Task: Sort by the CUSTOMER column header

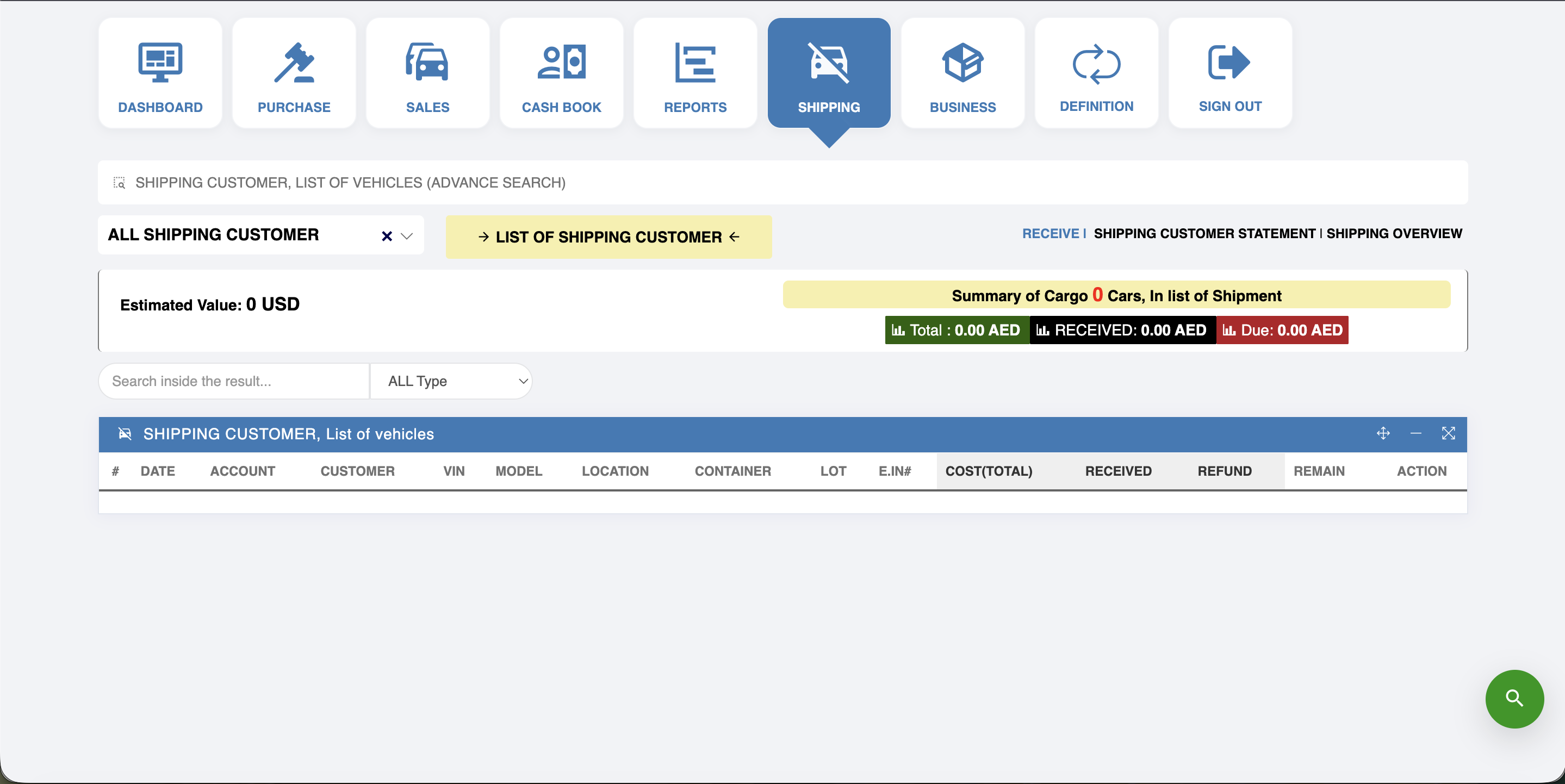Action: [x=357, y=471]
